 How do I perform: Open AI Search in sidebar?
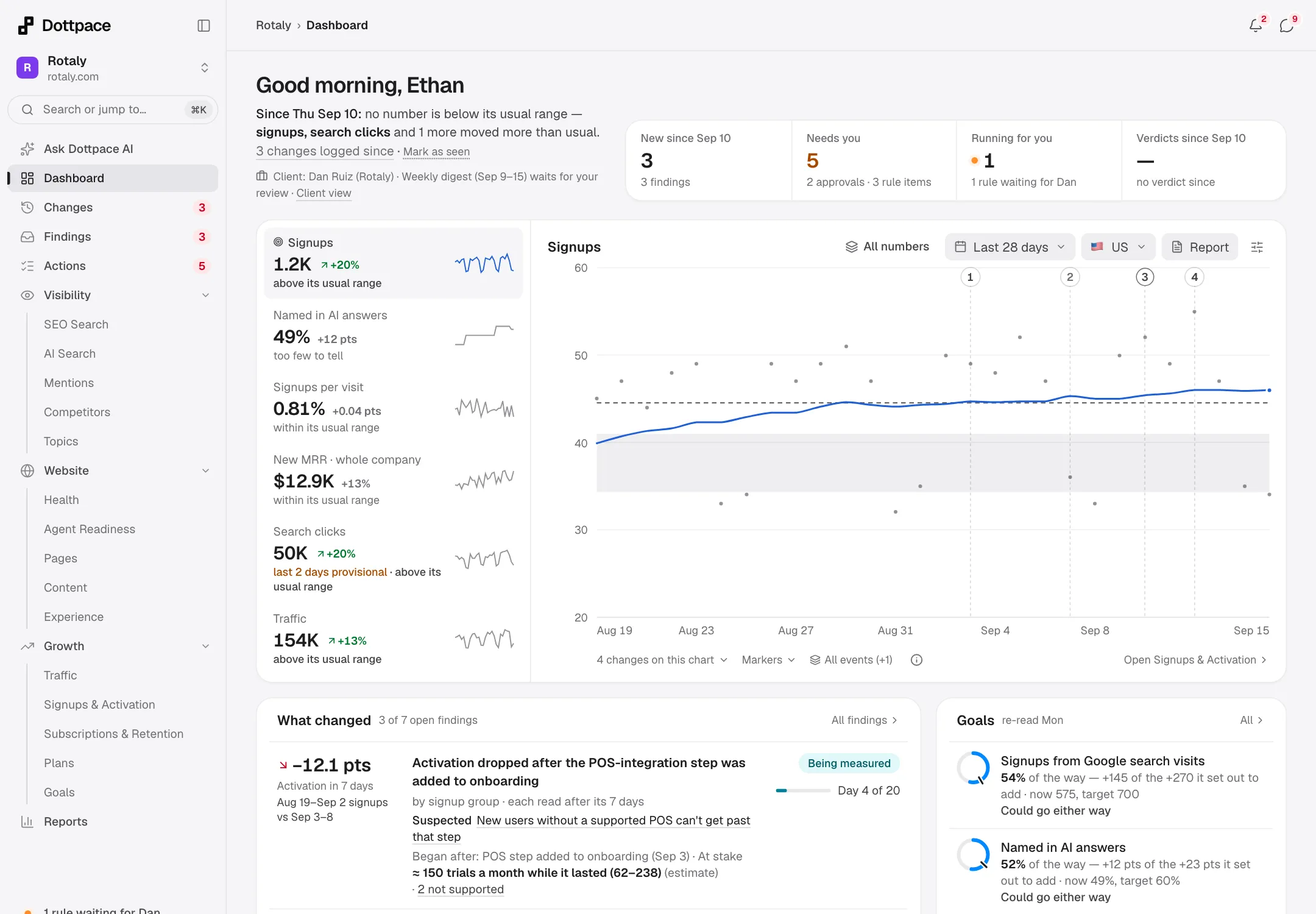click(x=69, y=354)
